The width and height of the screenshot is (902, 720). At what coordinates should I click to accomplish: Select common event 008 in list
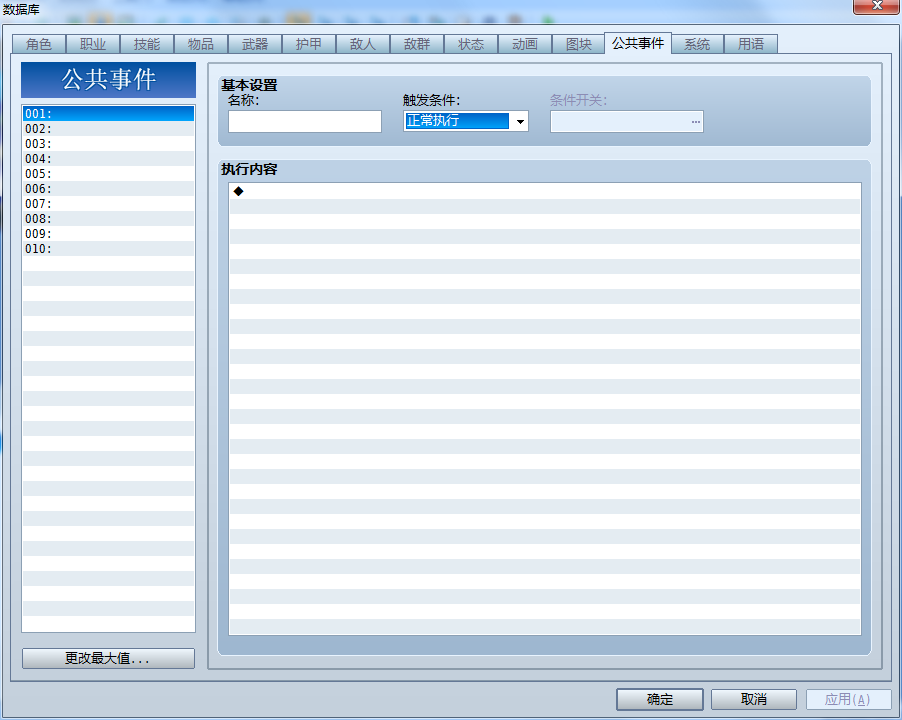coord(108,218)
